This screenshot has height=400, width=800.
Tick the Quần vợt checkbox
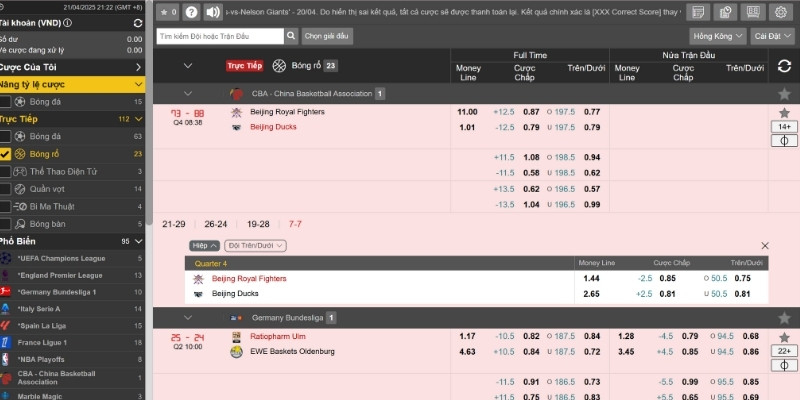(x=5, y=189)
